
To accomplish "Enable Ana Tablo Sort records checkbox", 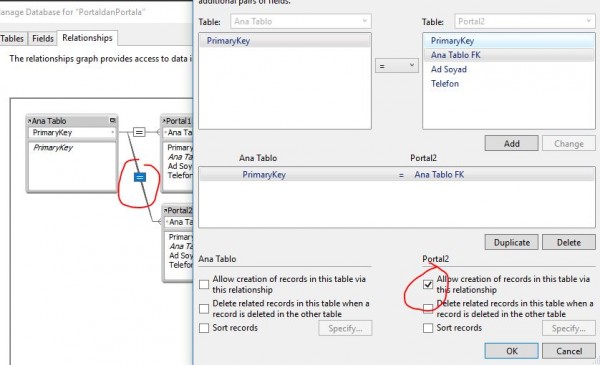I will click(x=204, y=328).
